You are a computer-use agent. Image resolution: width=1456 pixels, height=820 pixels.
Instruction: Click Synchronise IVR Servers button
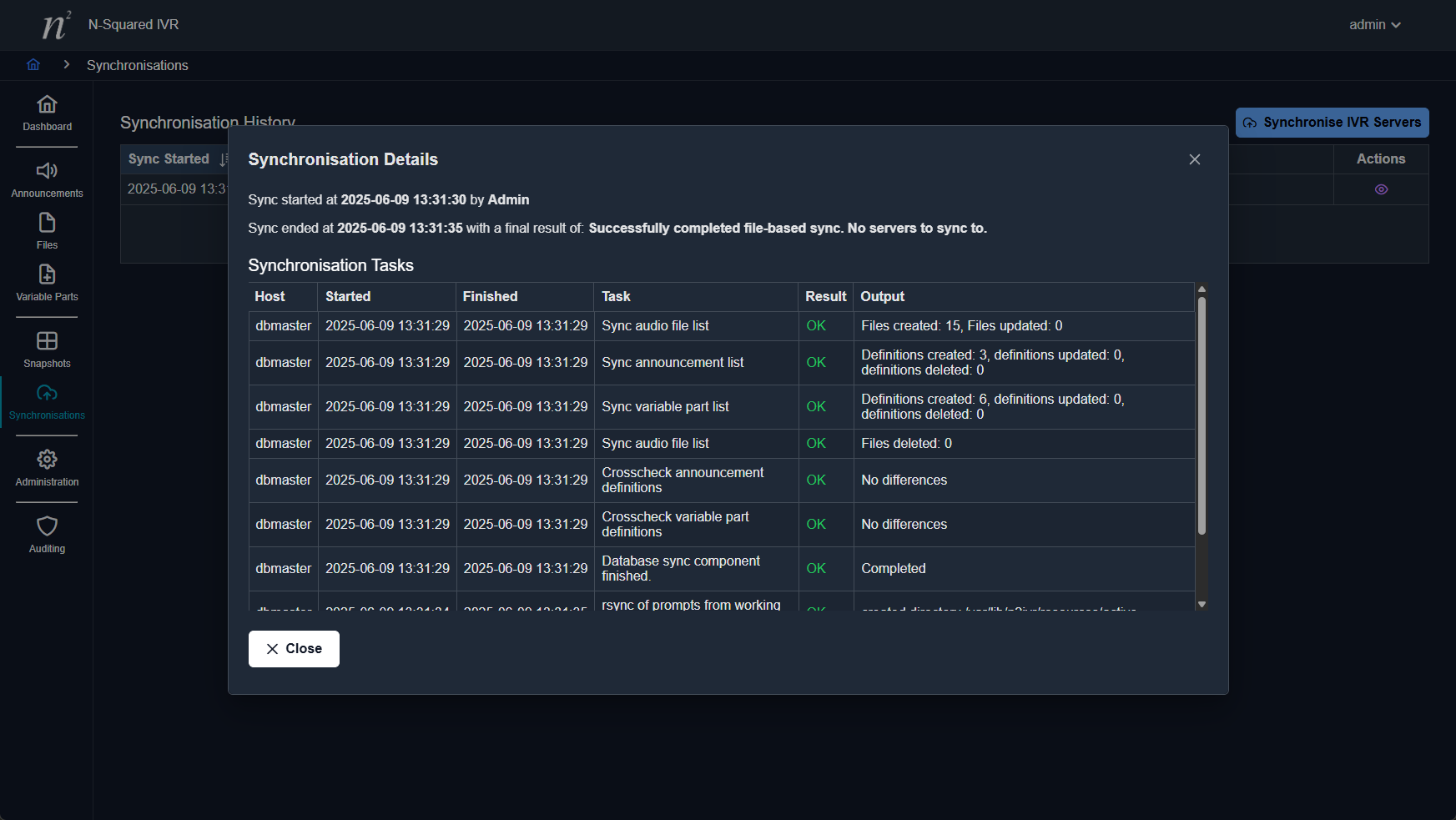pos(1332,123)
